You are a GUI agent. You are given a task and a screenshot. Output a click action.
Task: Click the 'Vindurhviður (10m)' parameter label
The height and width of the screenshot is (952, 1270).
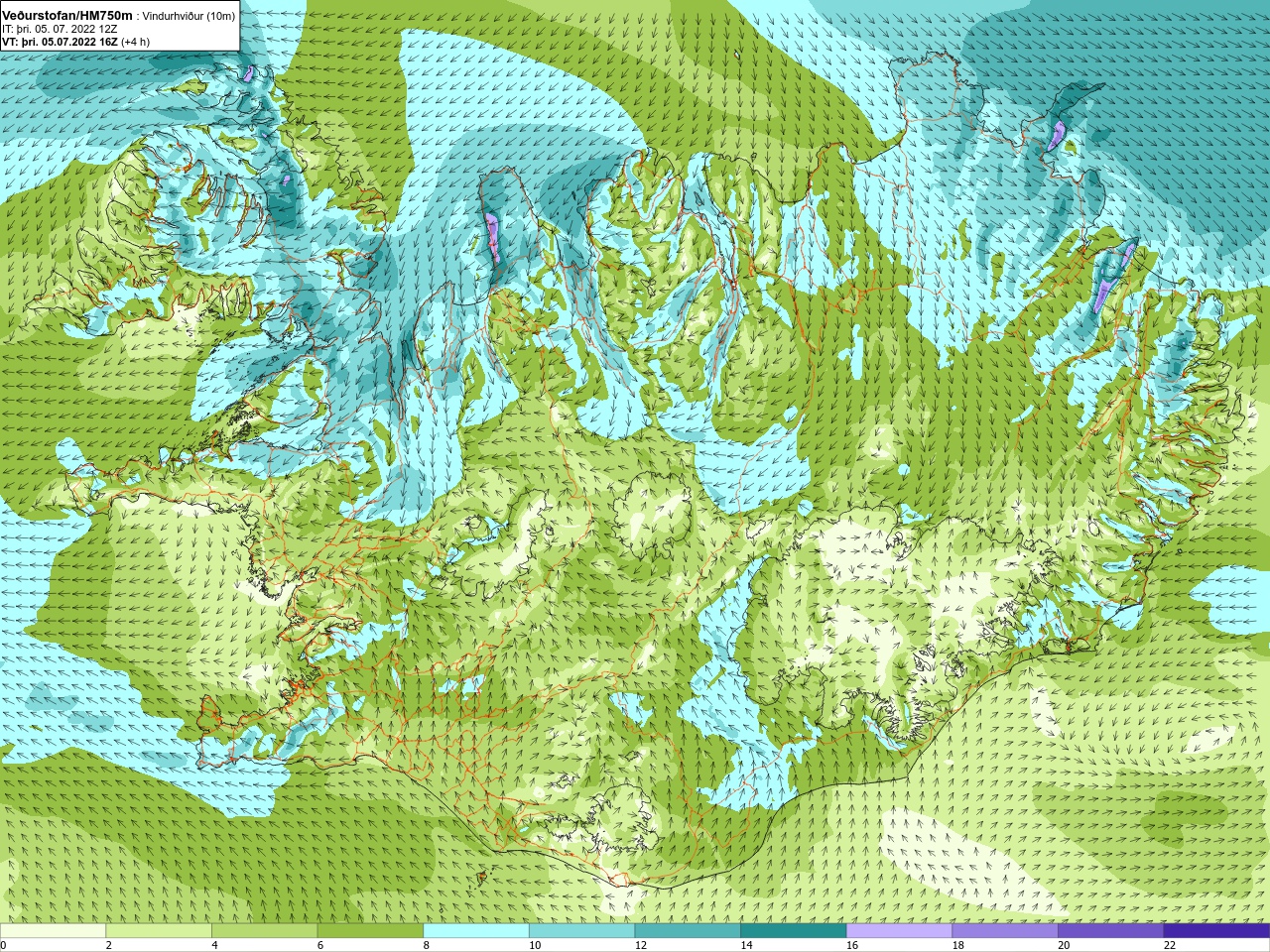[x=189, y=16]
